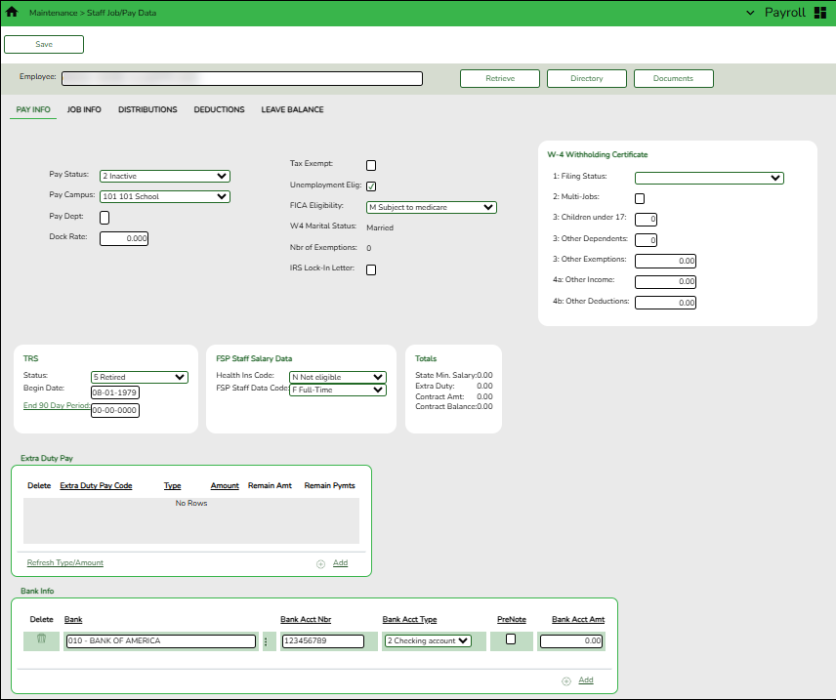Viewport: 836px width, 700px height.
Task: Click the Bank name field
Action: pos(160,641)
